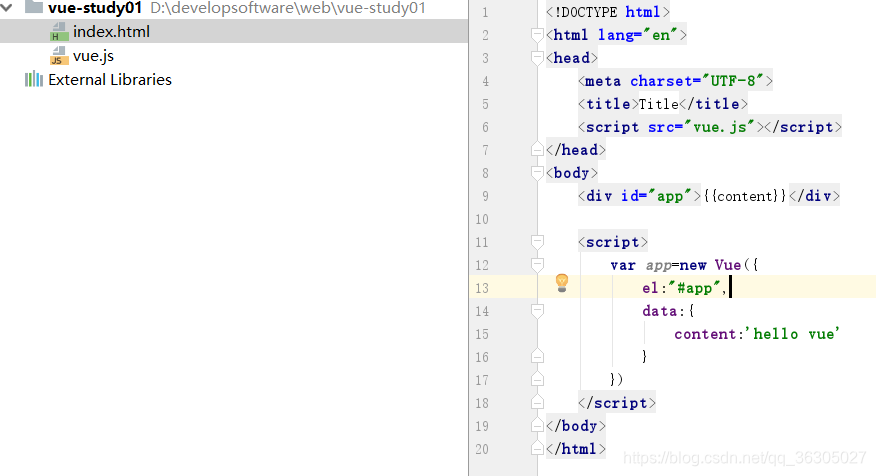Click line number 1 in gutter

[x=485, y=12]
